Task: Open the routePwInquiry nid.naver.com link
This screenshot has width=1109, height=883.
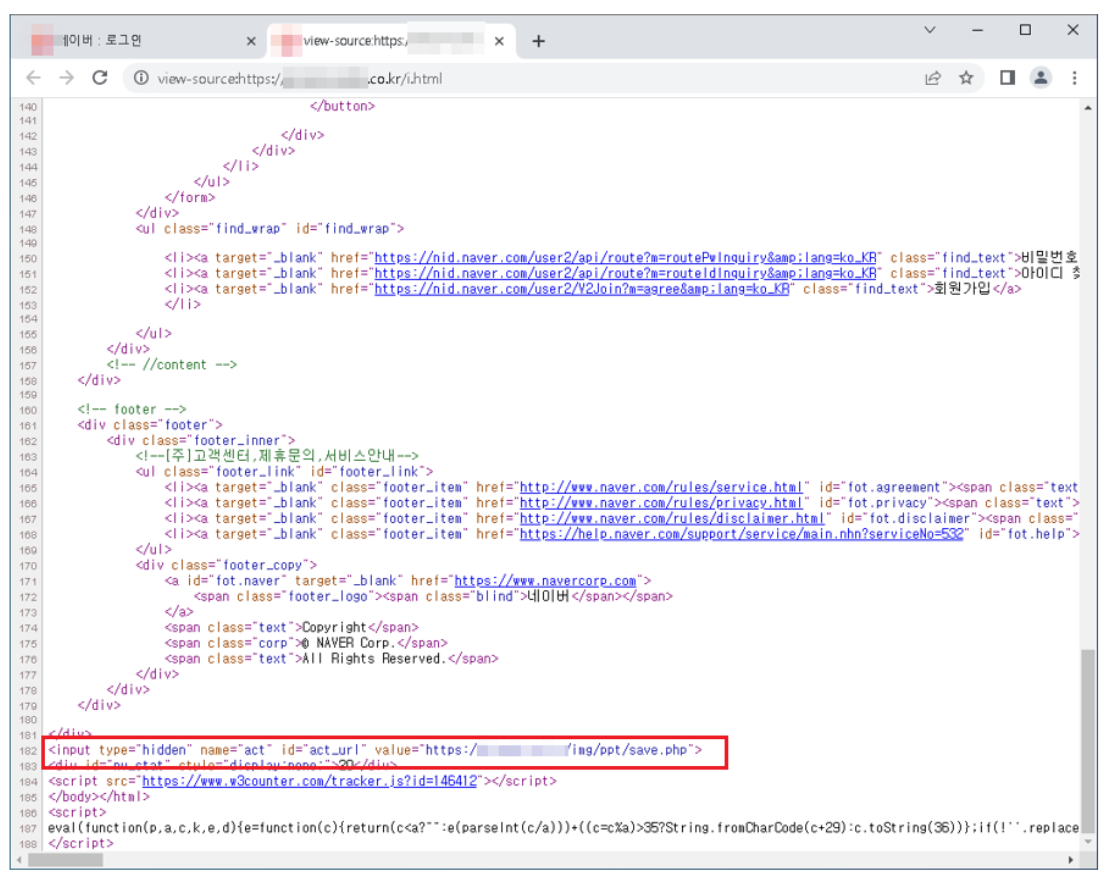Action: [625, 258]
